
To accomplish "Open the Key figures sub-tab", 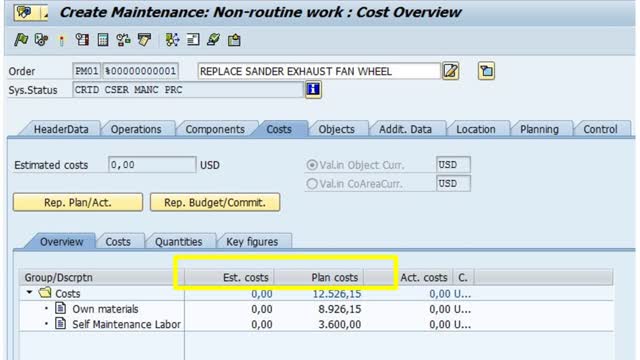I will click(252, 242).
